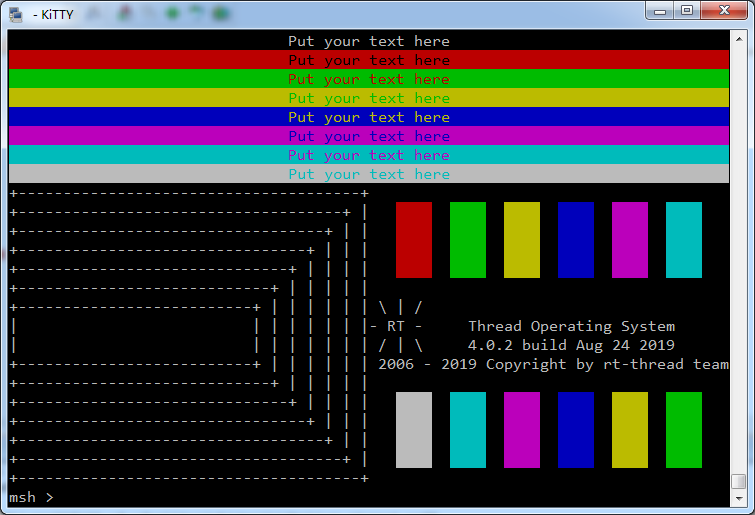
Task: Click the msh command prompt
Action: pos(31,497)
